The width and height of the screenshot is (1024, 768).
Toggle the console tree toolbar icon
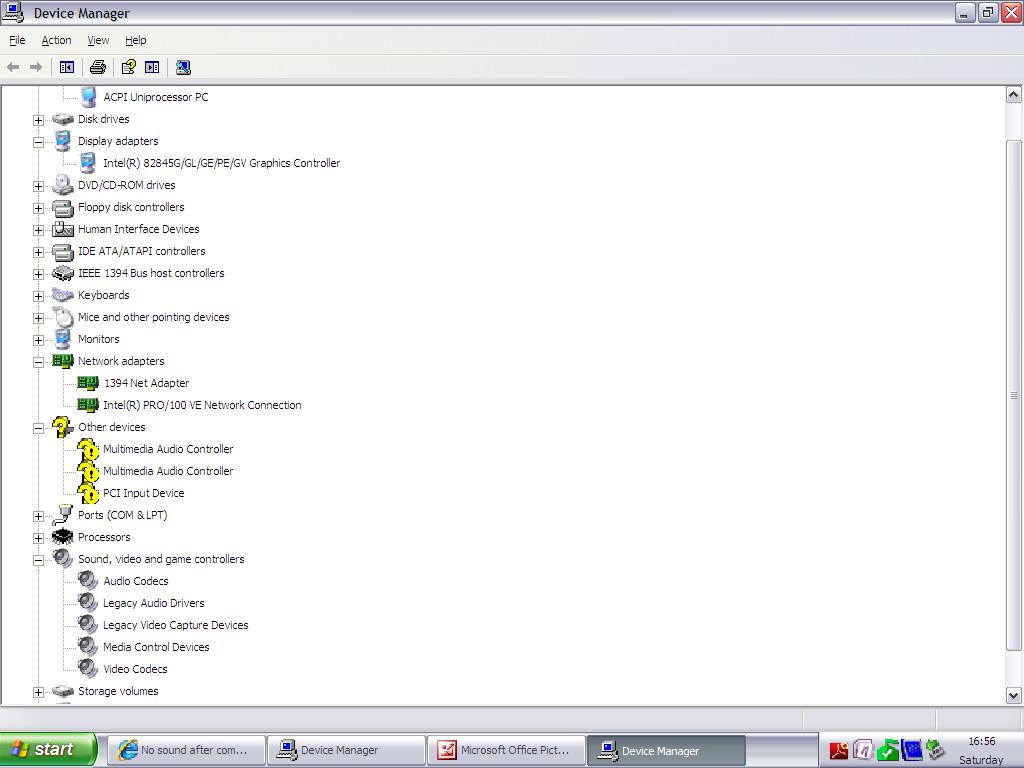pyautogui.click(x=67, y=67)
